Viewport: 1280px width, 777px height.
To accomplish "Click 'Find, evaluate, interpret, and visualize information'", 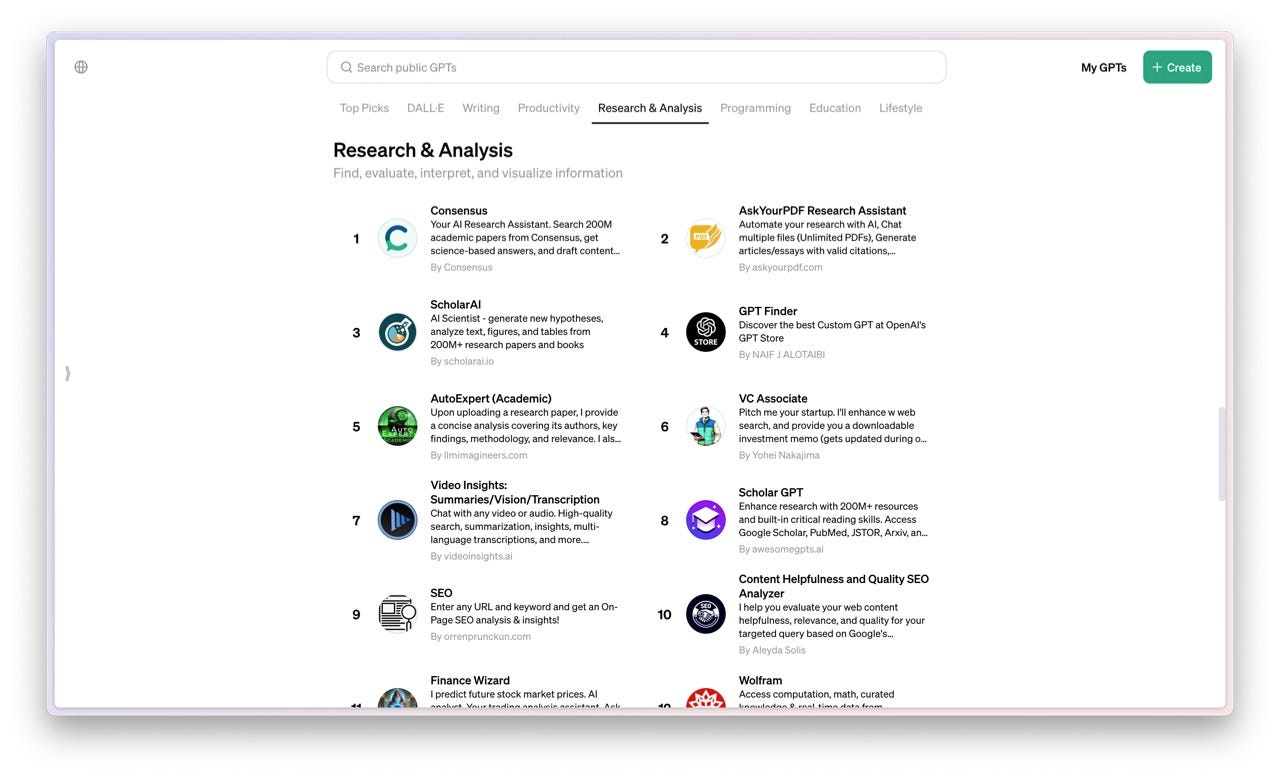I will point(478,173).
